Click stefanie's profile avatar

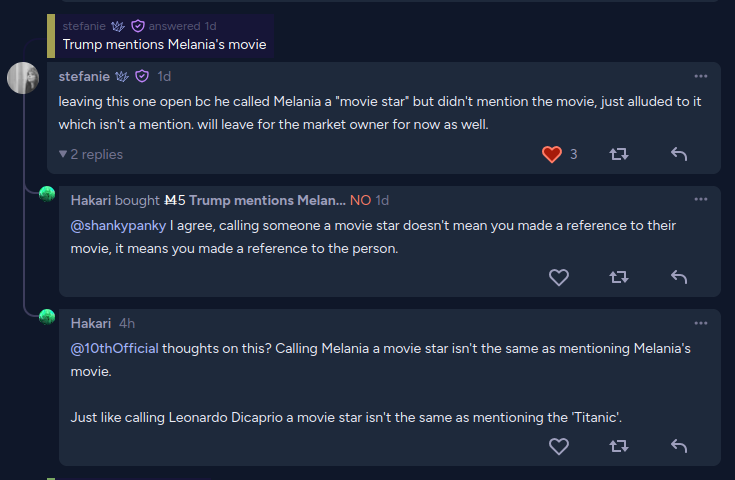23,78
